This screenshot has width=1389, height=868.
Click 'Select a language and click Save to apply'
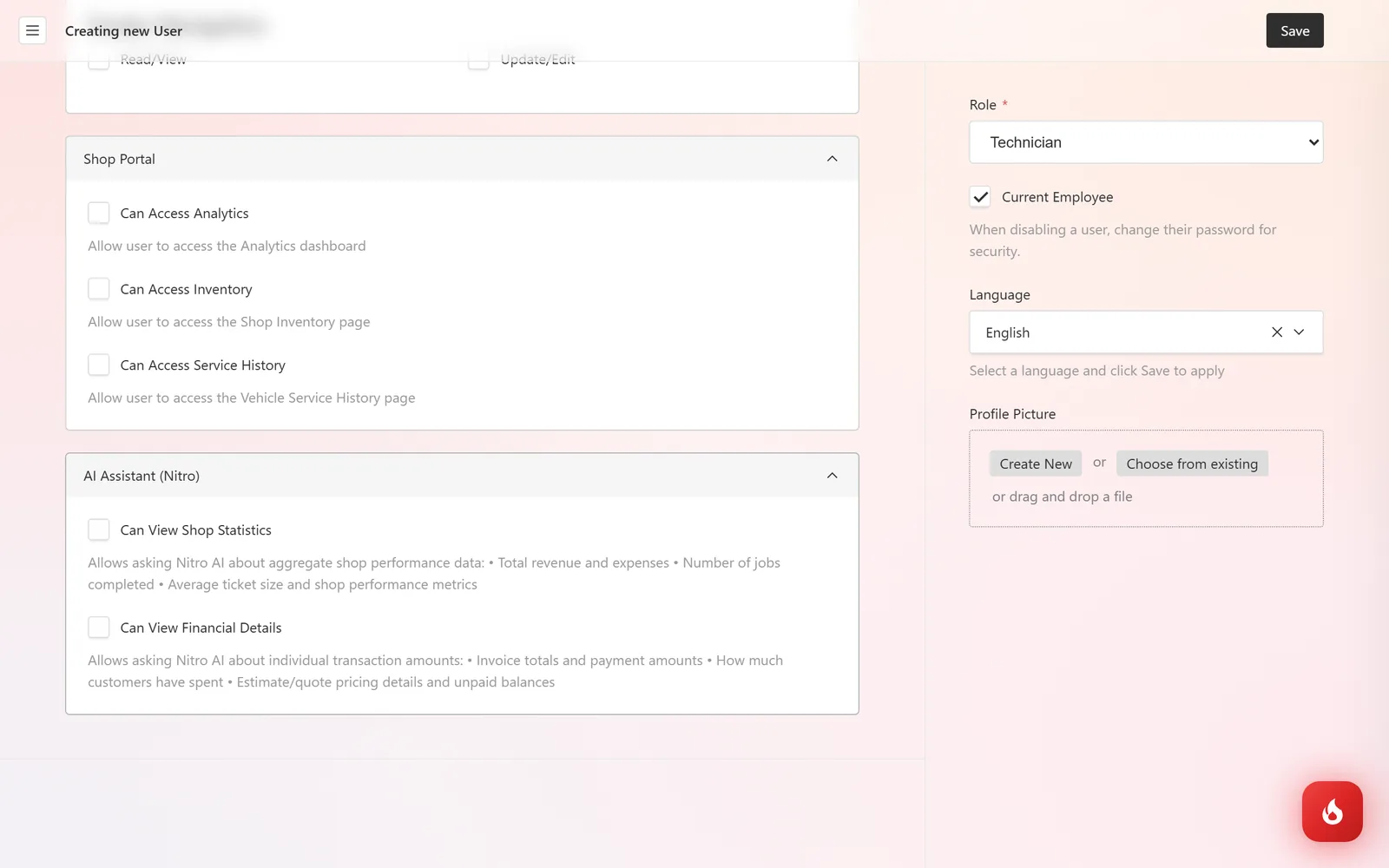coord(1096,371)
